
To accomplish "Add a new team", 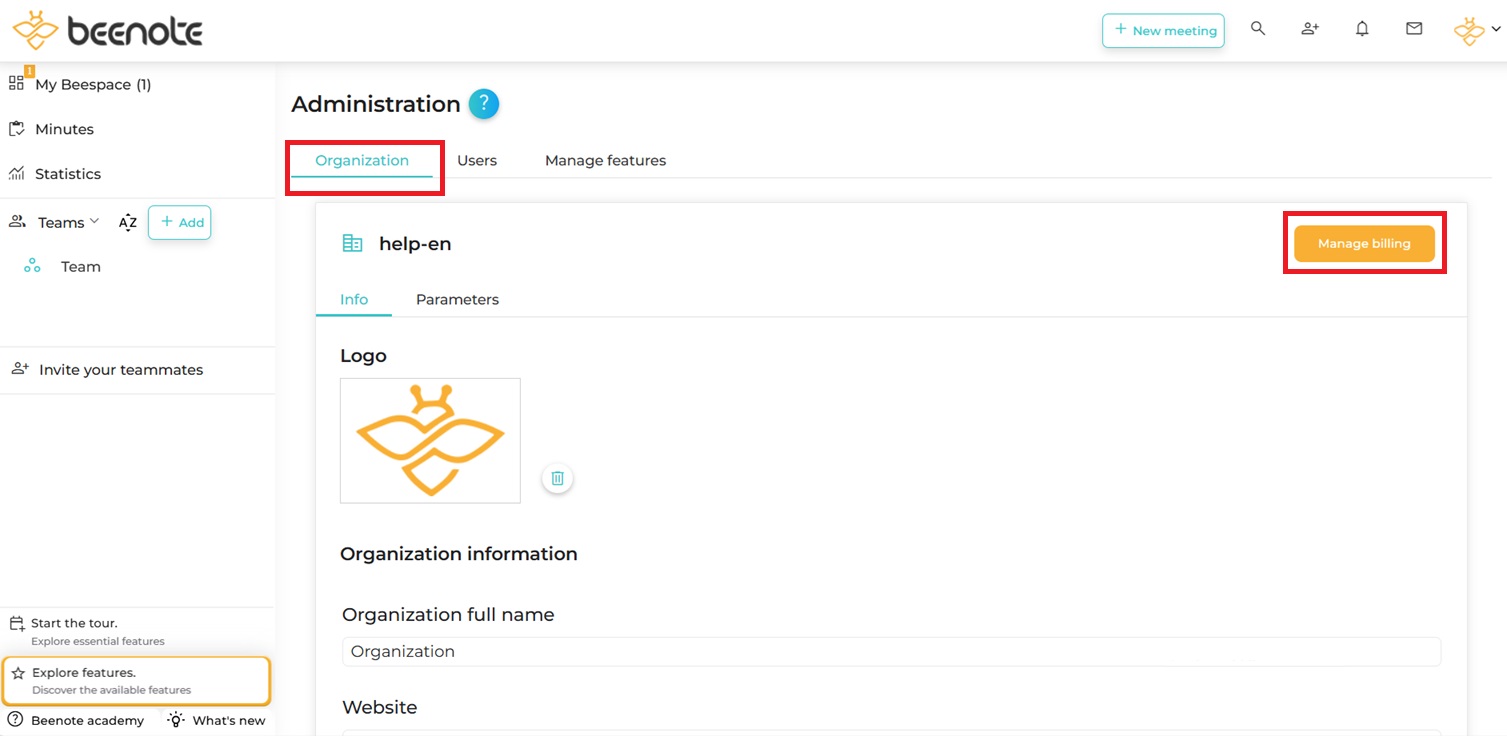I will point(180,222).
